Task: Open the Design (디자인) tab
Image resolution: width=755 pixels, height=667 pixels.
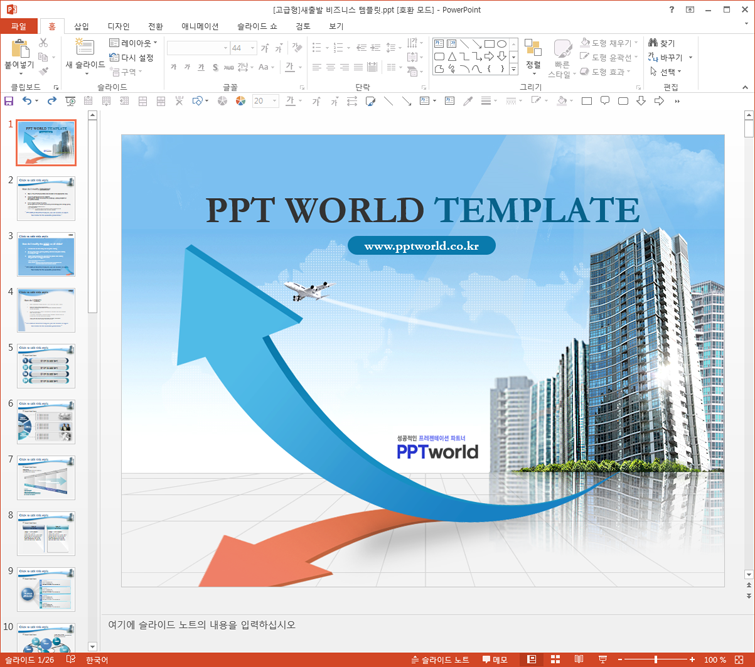Action: [x=118, y=26]
